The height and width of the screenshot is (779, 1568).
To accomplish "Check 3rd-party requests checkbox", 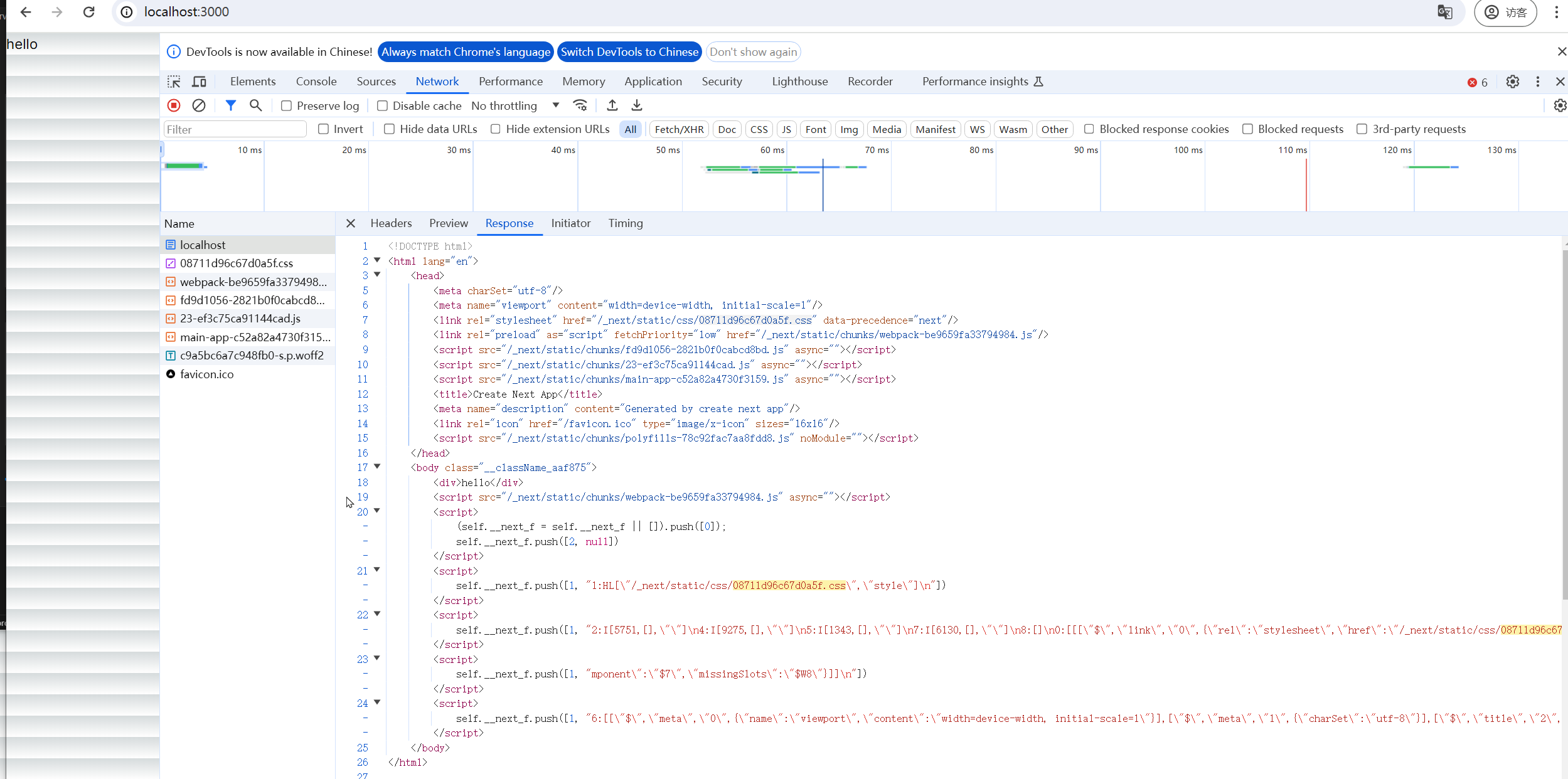I will pos(1362,129).
